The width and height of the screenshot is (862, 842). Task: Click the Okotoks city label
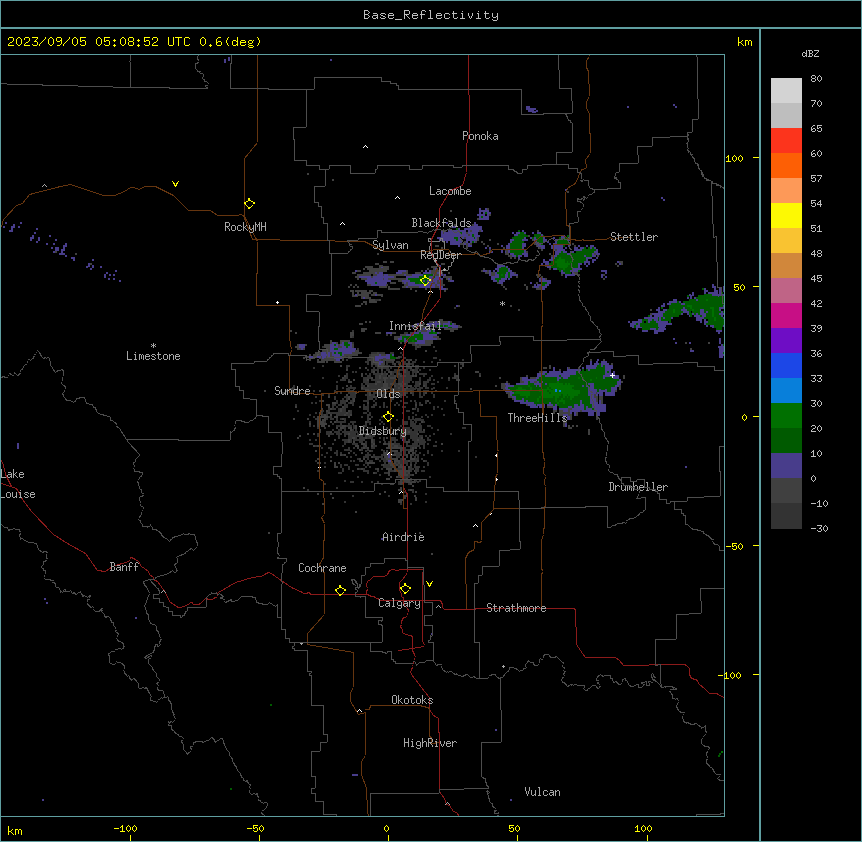click(412, 700)
